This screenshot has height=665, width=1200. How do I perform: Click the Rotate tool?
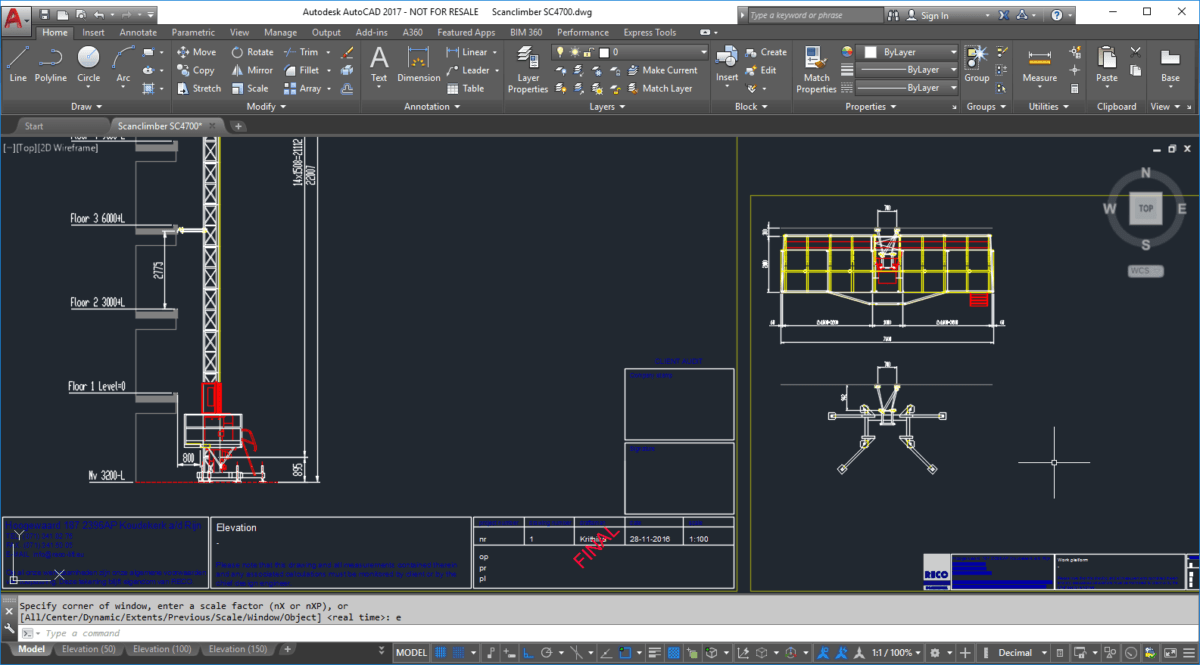point(252,52)
